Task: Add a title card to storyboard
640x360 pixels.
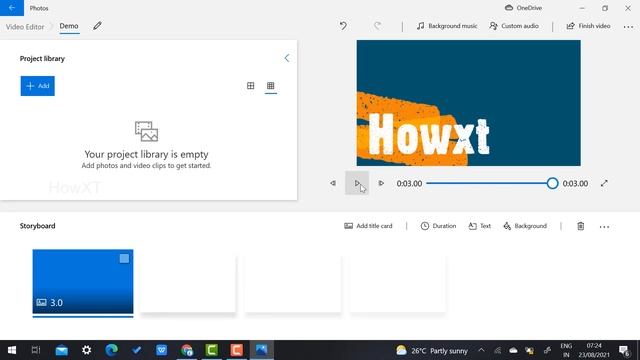Action: point(368,226)
